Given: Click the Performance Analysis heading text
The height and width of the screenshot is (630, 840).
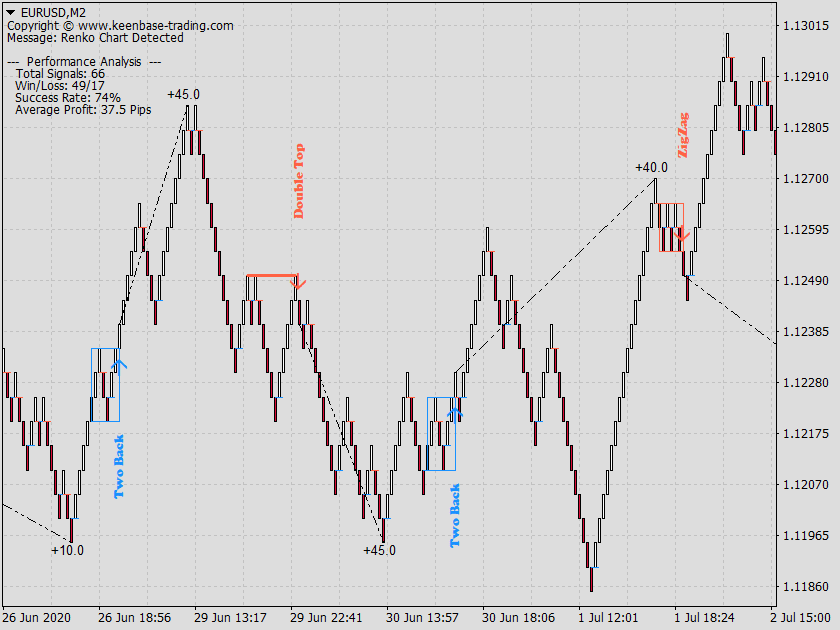Looking at the screenshot, I should click(x=85, y=60).
